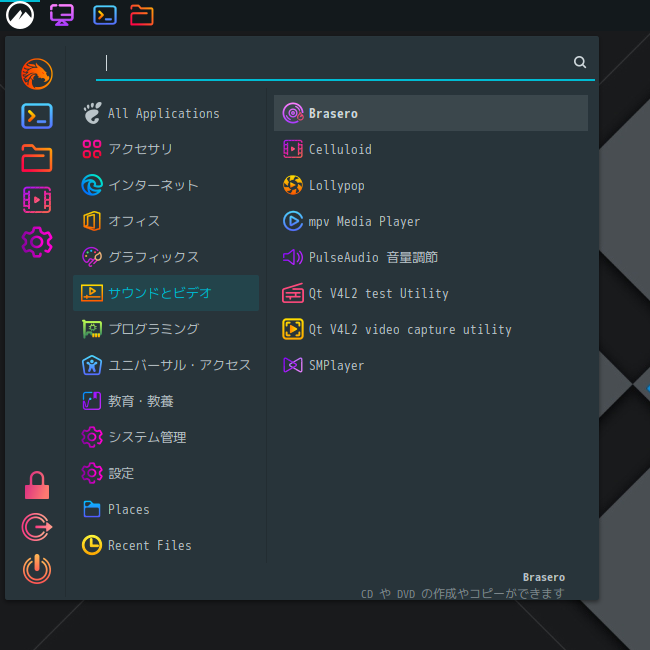Click the dragon user avatar icon
Viewport: 650px width, 650px height.
[x=37, y=74]
